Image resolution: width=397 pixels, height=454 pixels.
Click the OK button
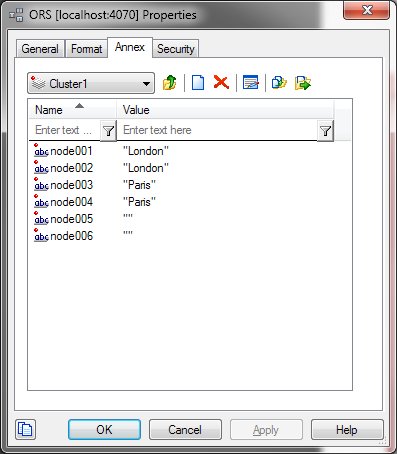pos(104,429)
